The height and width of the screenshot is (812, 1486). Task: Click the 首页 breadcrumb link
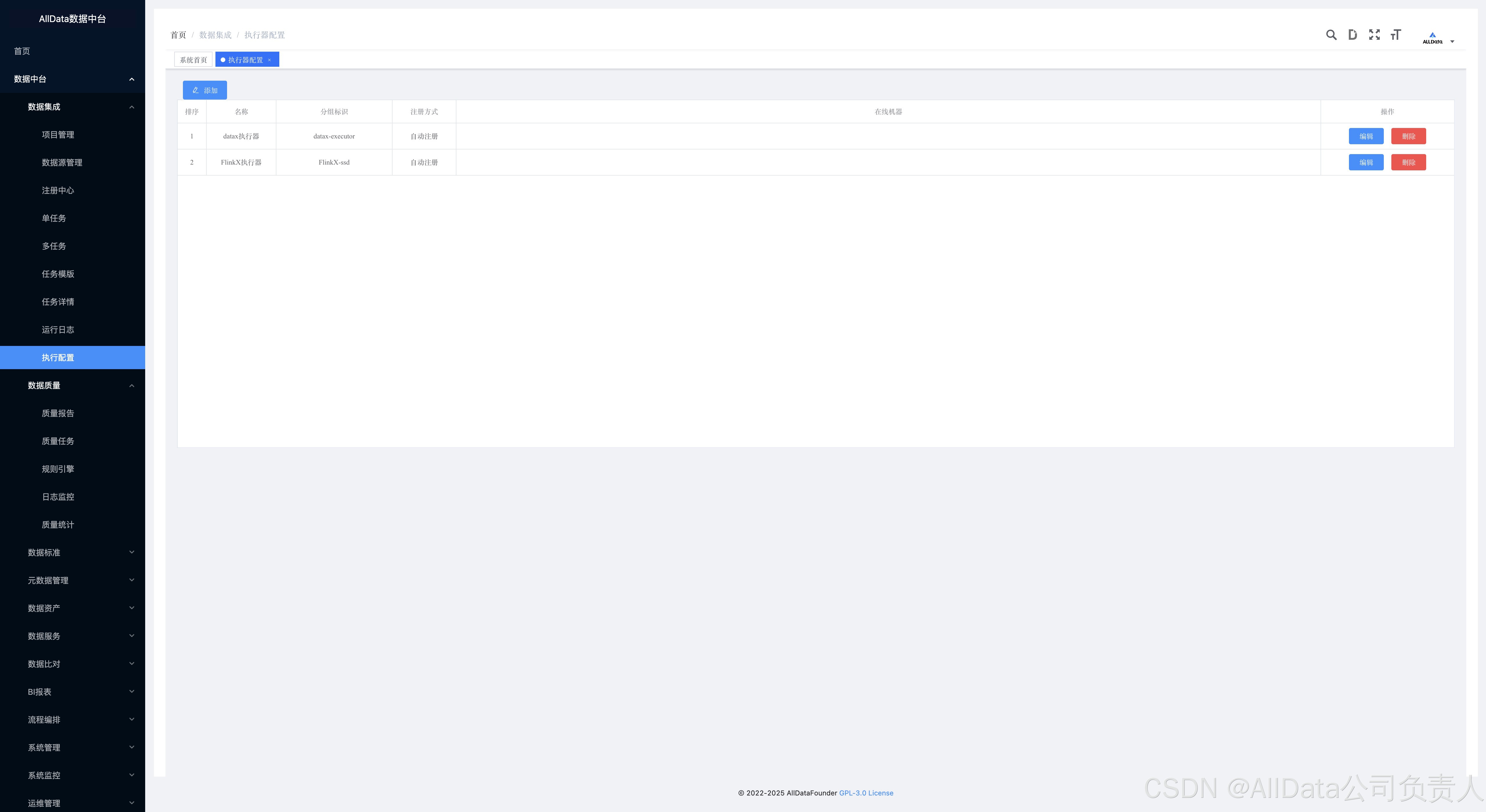pyautogui.click(x=178, y=35)
